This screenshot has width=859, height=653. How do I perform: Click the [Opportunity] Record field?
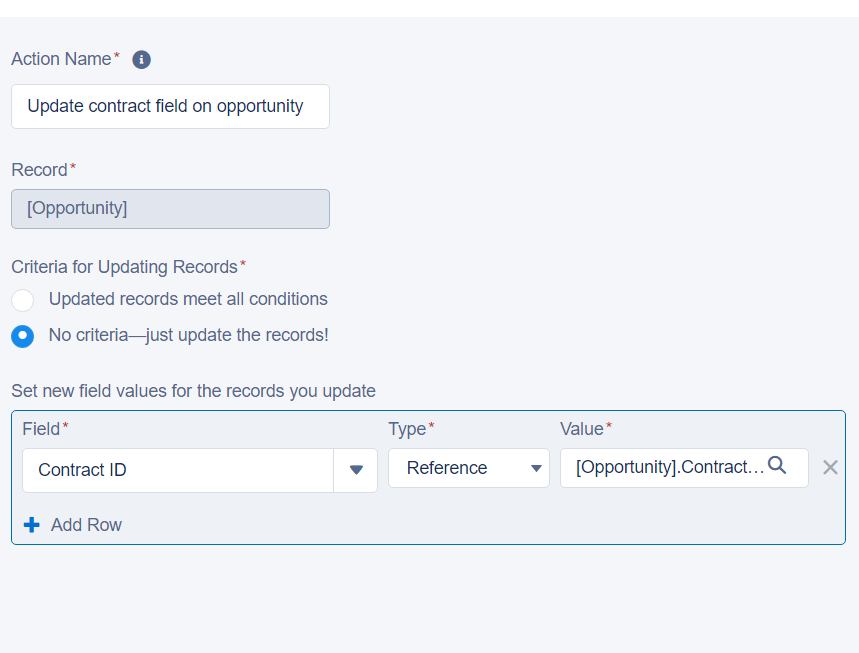[170, 209]
